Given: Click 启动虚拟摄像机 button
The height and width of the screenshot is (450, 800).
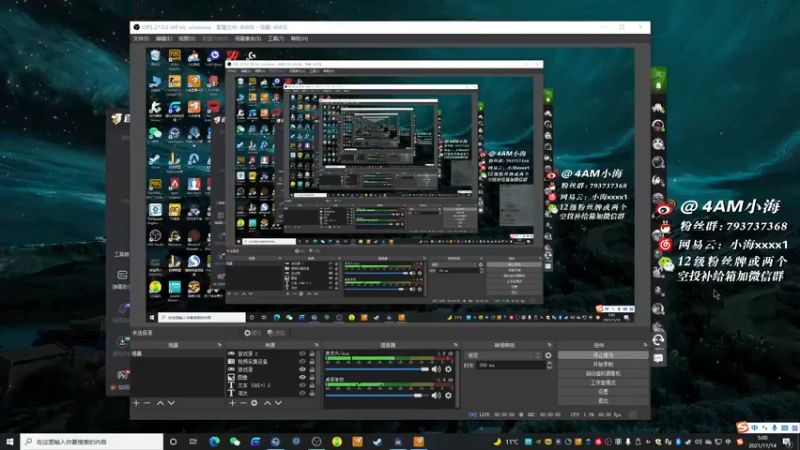Looking at the screenshot, I should point(603,373).
